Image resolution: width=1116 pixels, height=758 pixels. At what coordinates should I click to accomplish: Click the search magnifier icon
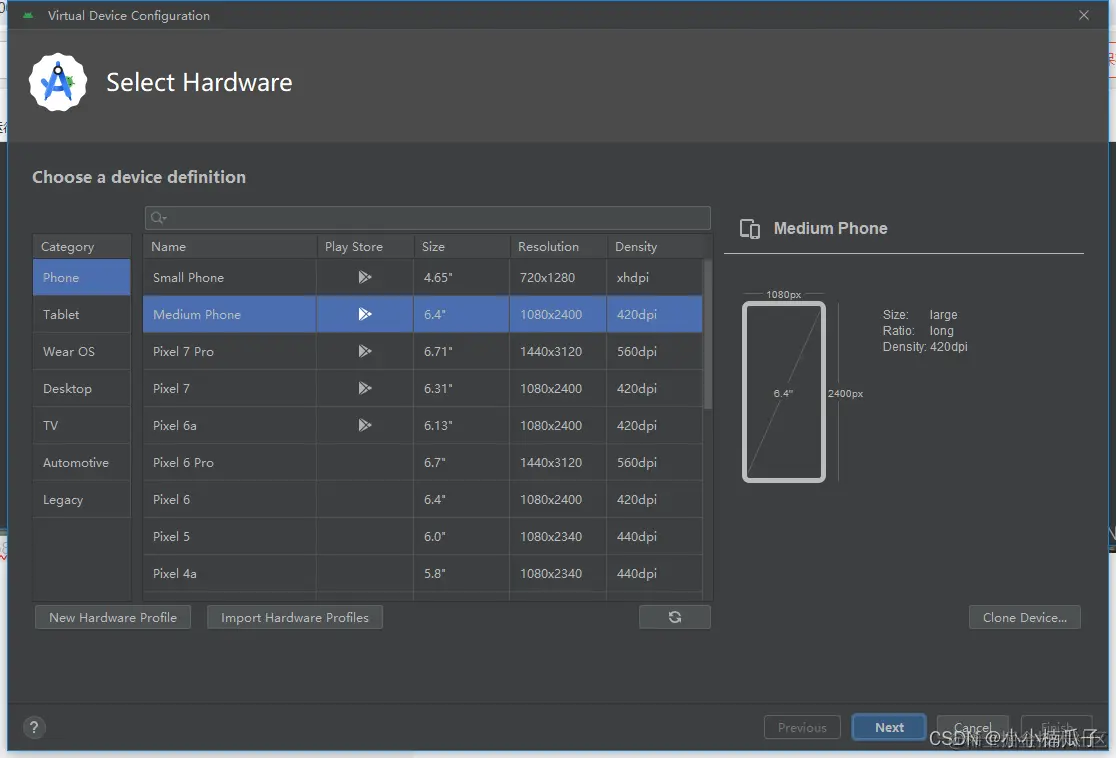coord(158,218)
